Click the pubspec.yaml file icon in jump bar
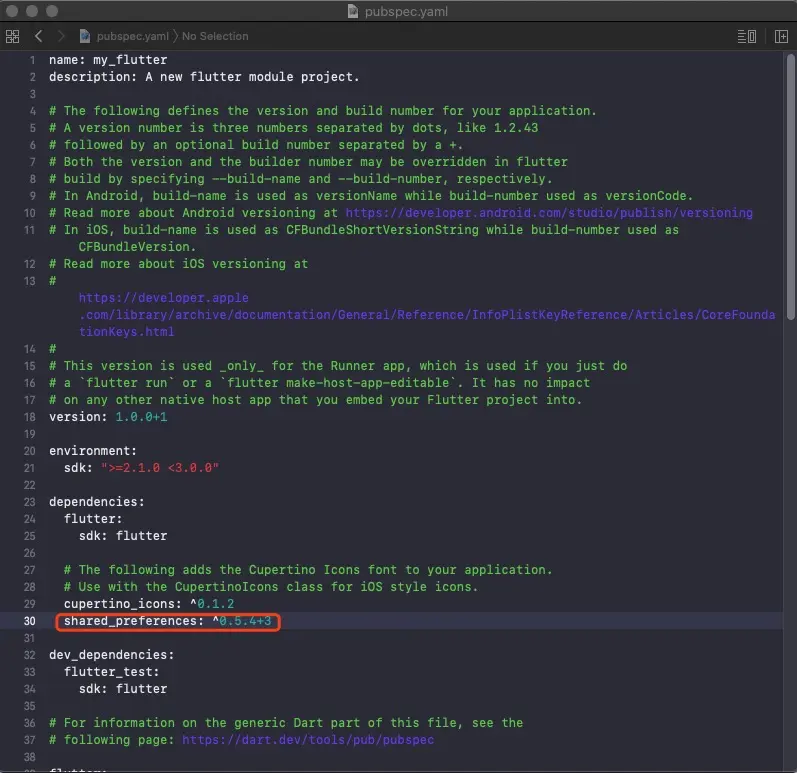 pyautogui.click(x=84, y=36)
